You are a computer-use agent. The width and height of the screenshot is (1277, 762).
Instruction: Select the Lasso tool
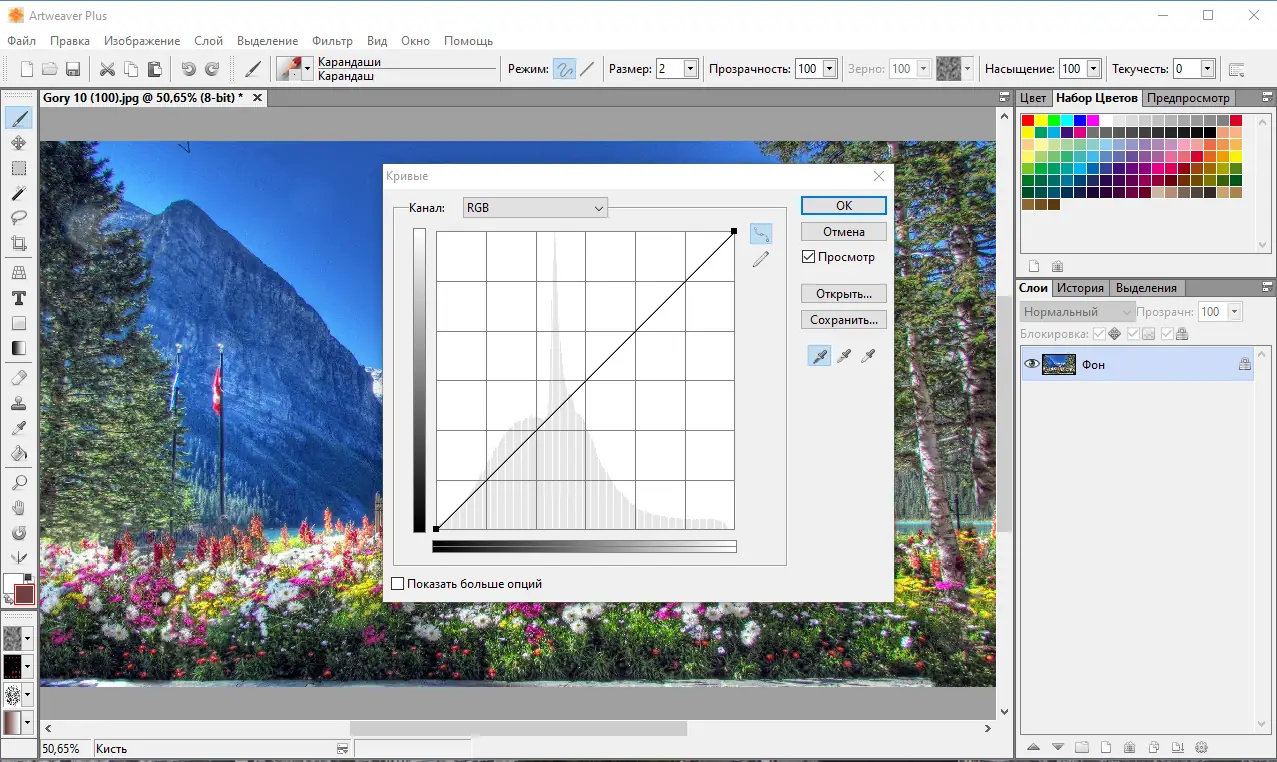[19, 218]
